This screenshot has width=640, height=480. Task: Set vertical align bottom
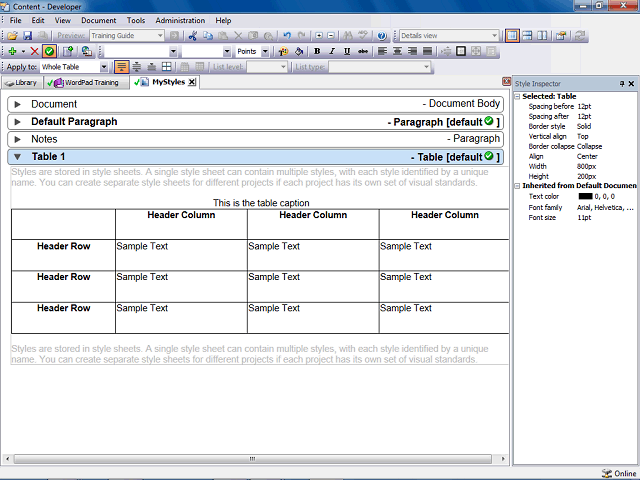pos(152,67)
